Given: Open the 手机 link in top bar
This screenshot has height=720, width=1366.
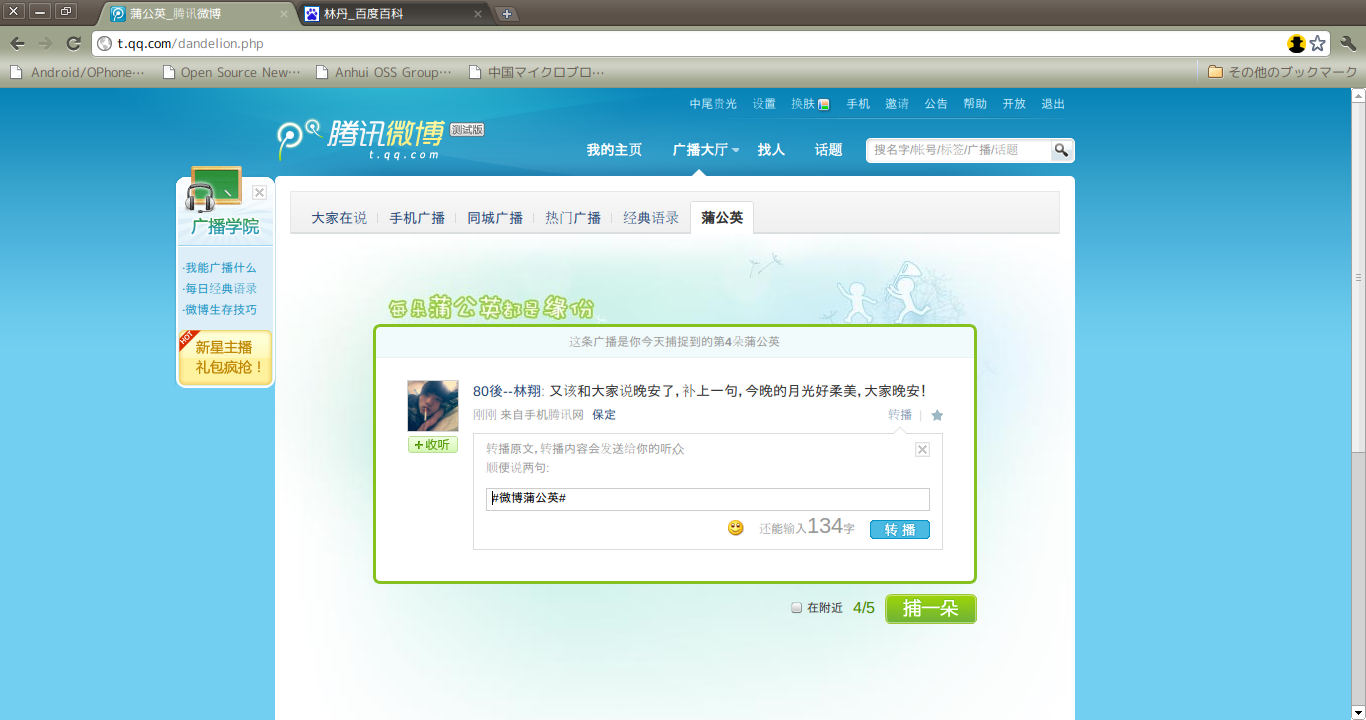Looking at the screenshot, I should pyautogui.click(x=858, y=104).
